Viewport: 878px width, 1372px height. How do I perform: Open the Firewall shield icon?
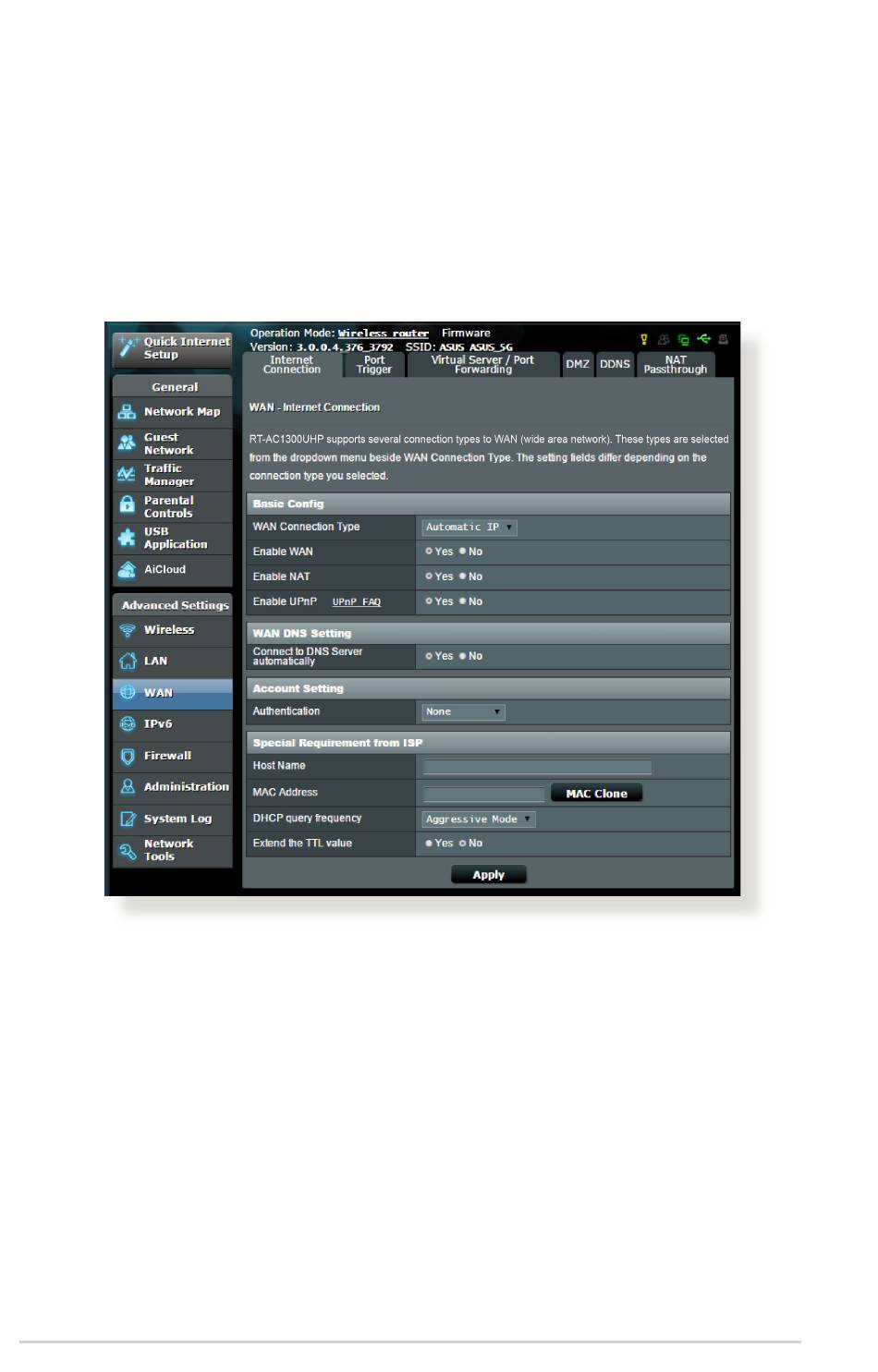128,757
